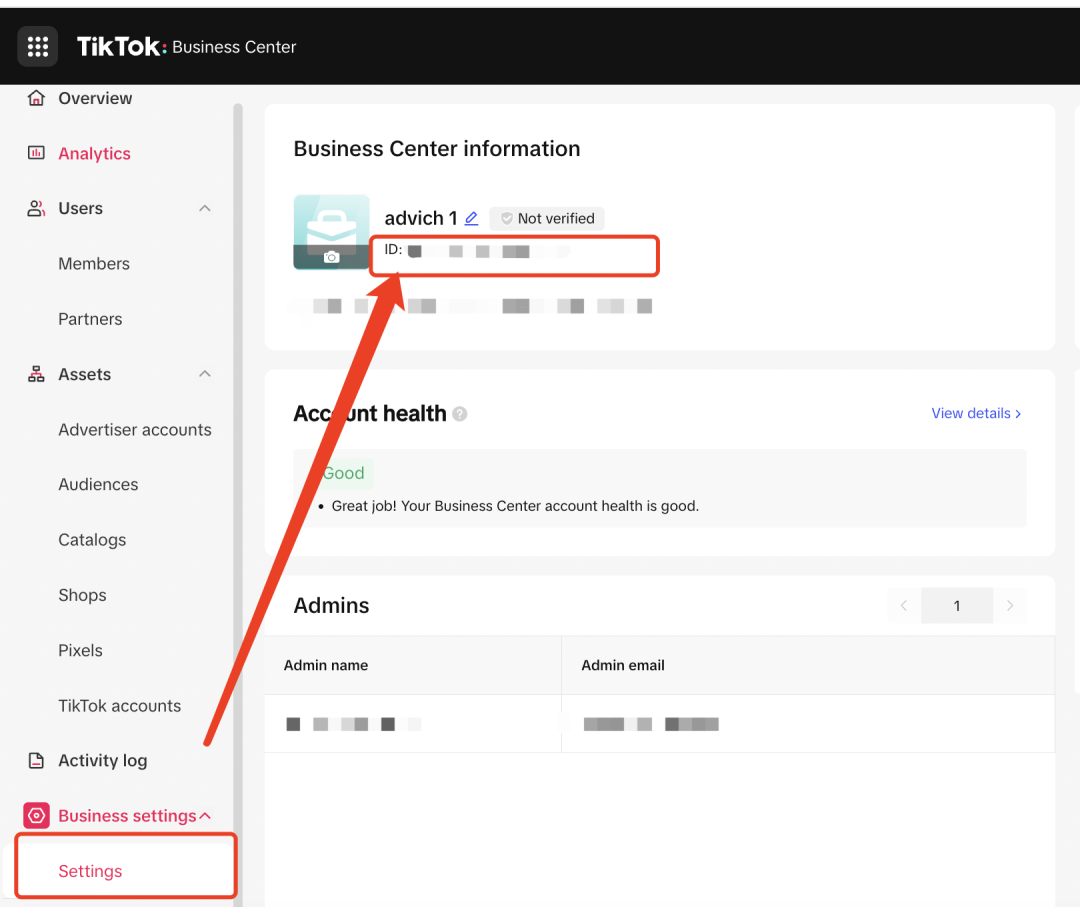Collapse the Business settings chevron

click(x=205, y=815)
